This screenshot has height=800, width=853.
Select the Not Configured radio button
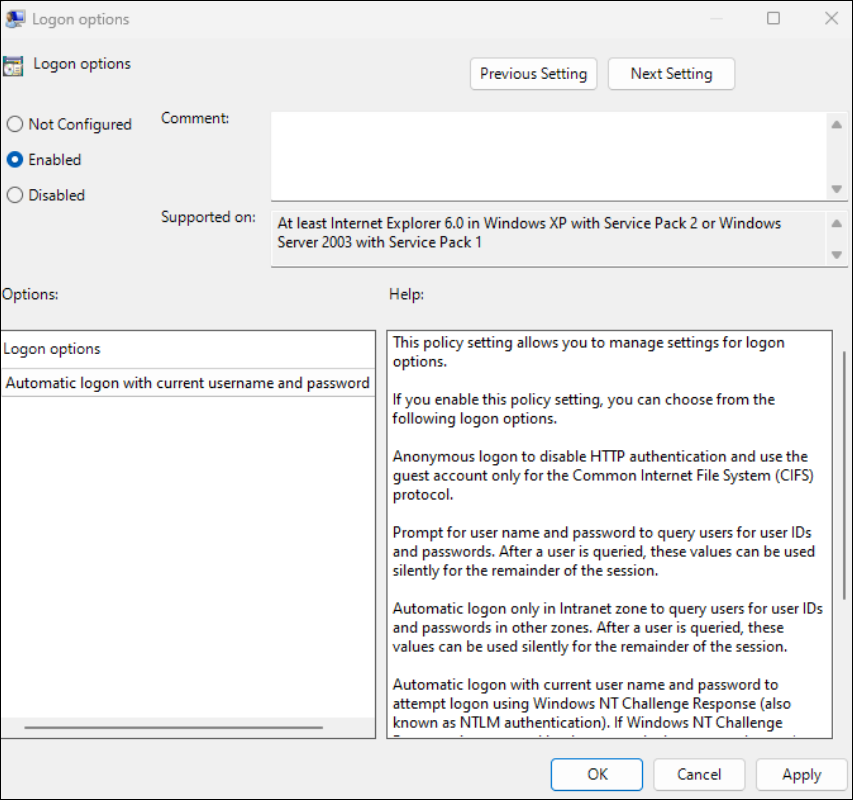(x=15, y=124)
